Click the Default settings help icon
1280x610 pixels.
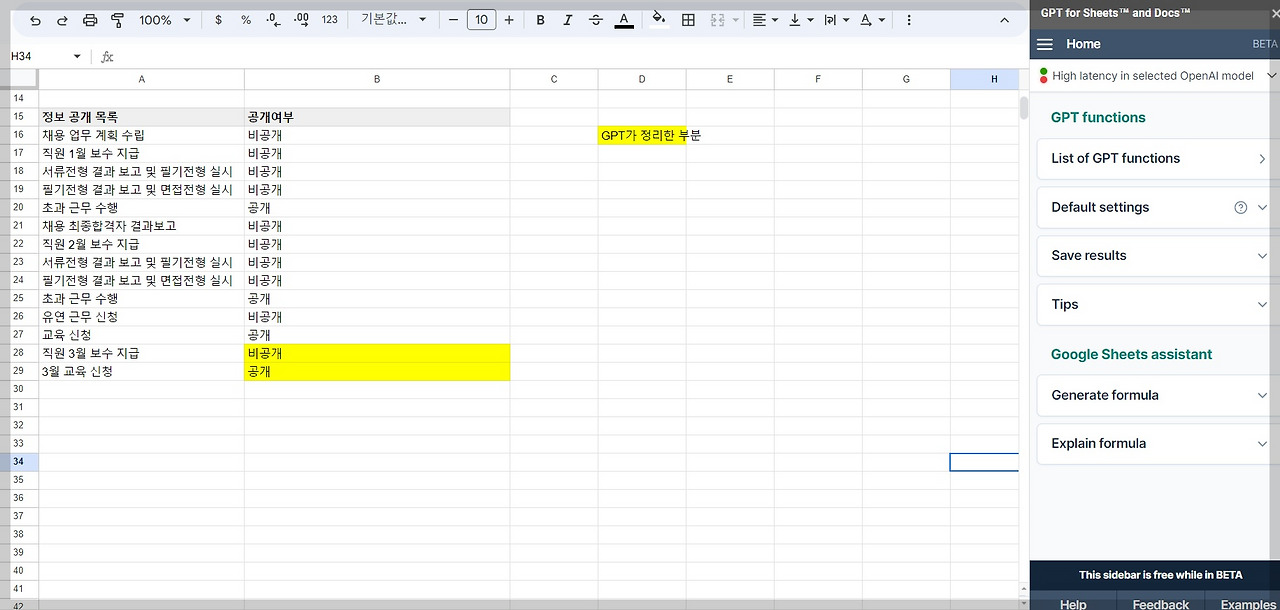tap(1241, 207)
